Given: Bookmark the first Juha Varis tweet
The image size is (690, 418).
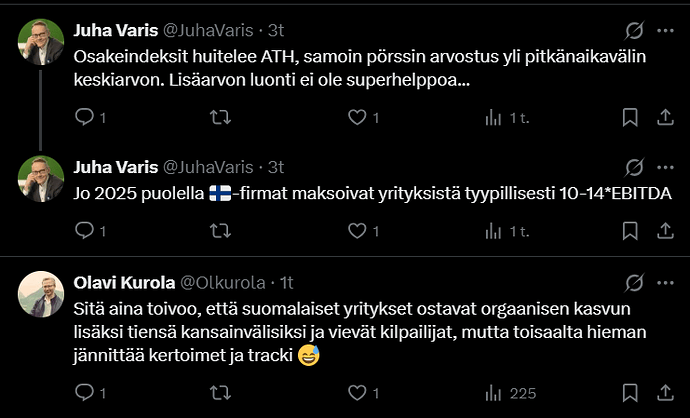Looking at the screenshot, I should click(630, 117).
